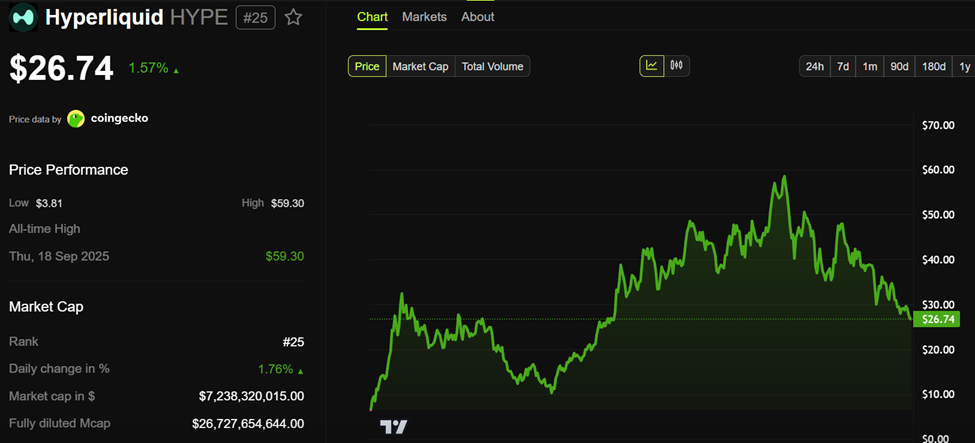
Task: Set chart range to 1y
Action: [964, 67]
